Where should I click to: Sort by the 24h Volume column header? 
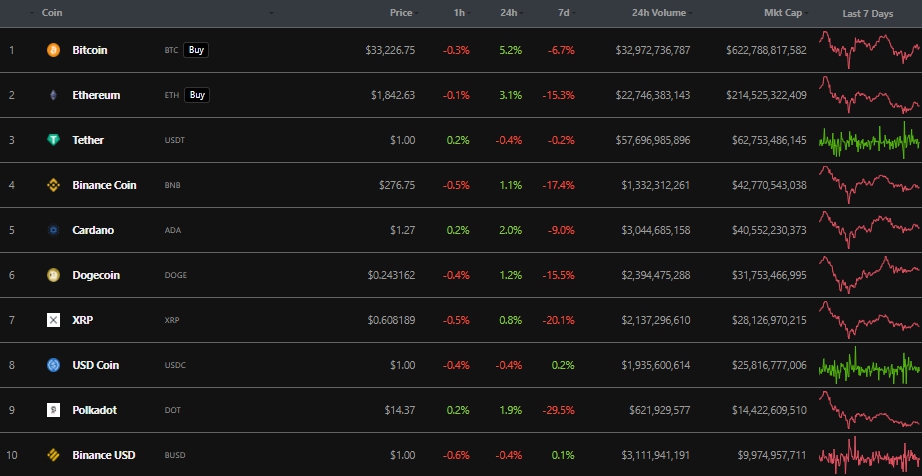660,13
